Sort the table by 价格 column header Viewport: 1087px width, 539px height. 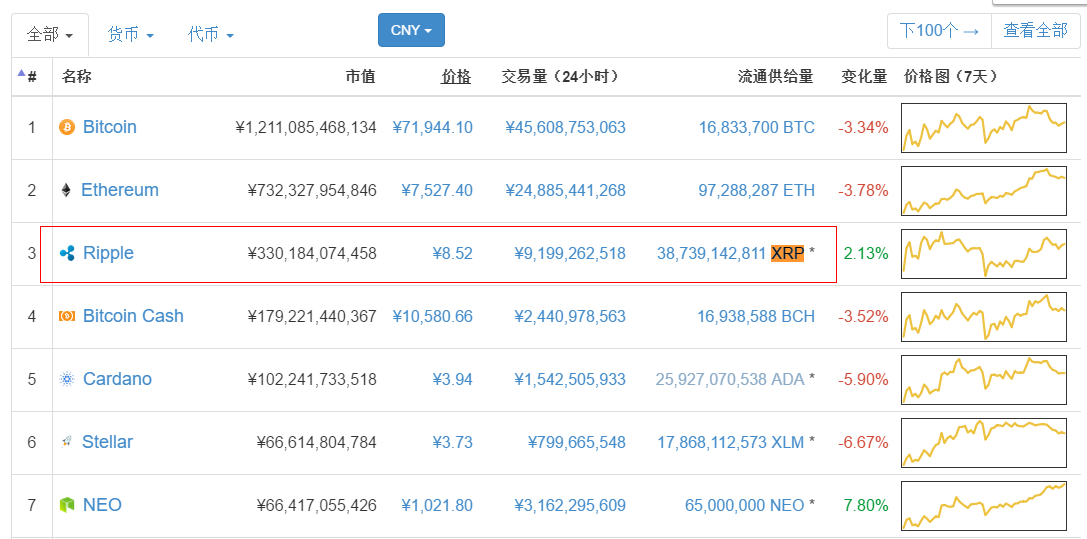[456, 76]
